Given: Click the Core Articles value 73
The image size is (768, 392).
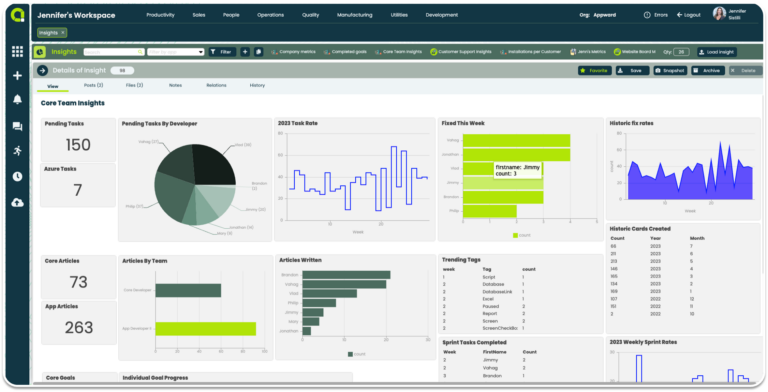Looking at the screenshot, I should pyautogui.click(x=78, y=282).
